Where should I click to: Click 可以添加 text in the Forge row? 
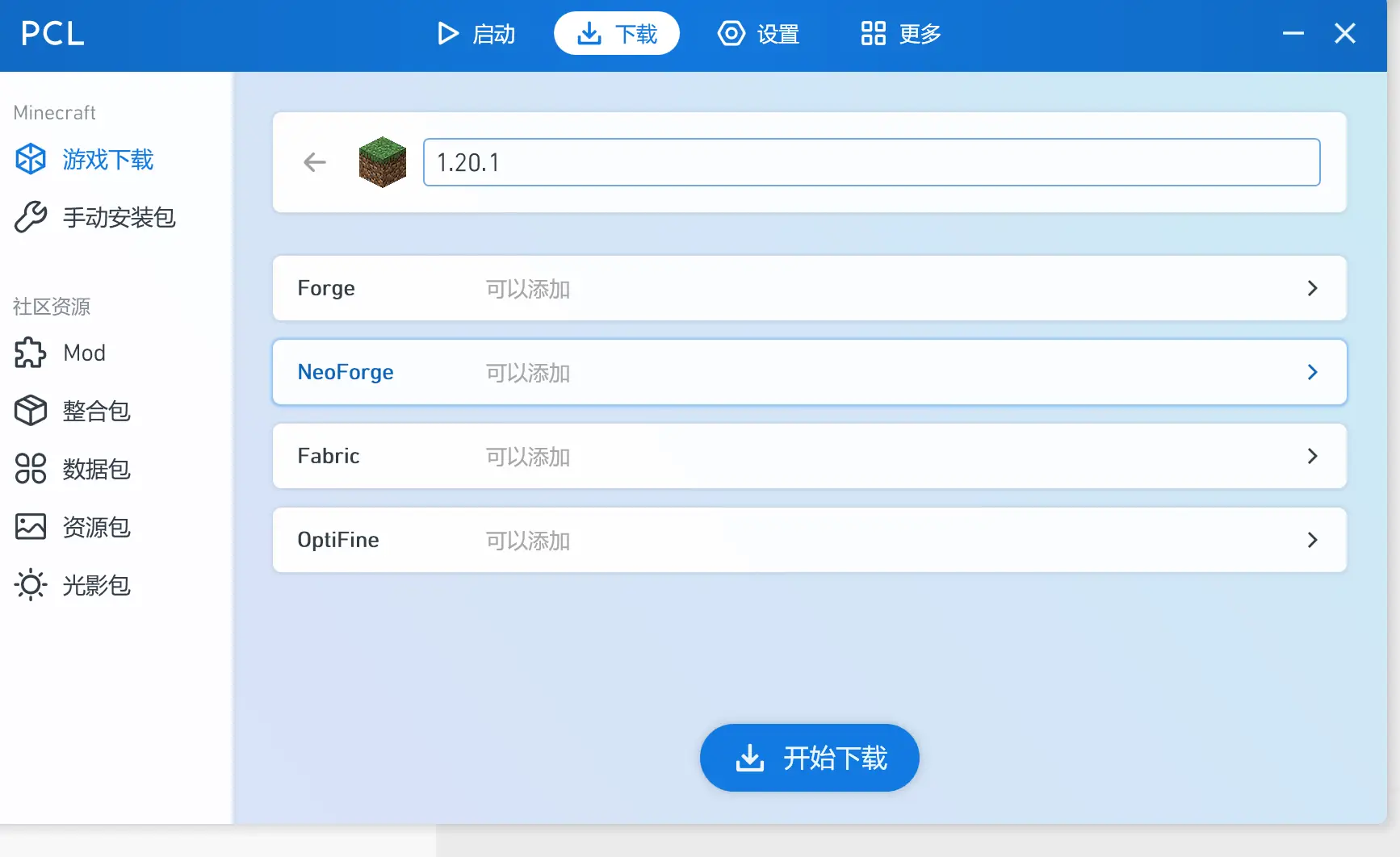click(528, 289)
